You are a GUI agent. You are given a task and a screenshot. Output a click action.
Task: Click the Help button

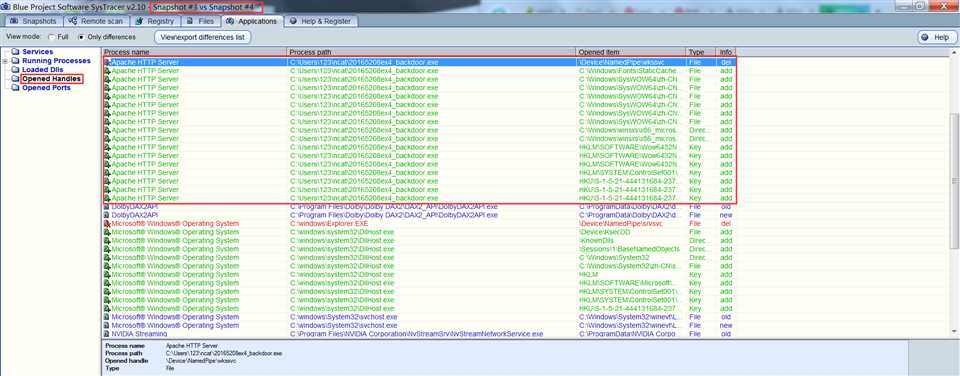[936, 37]
